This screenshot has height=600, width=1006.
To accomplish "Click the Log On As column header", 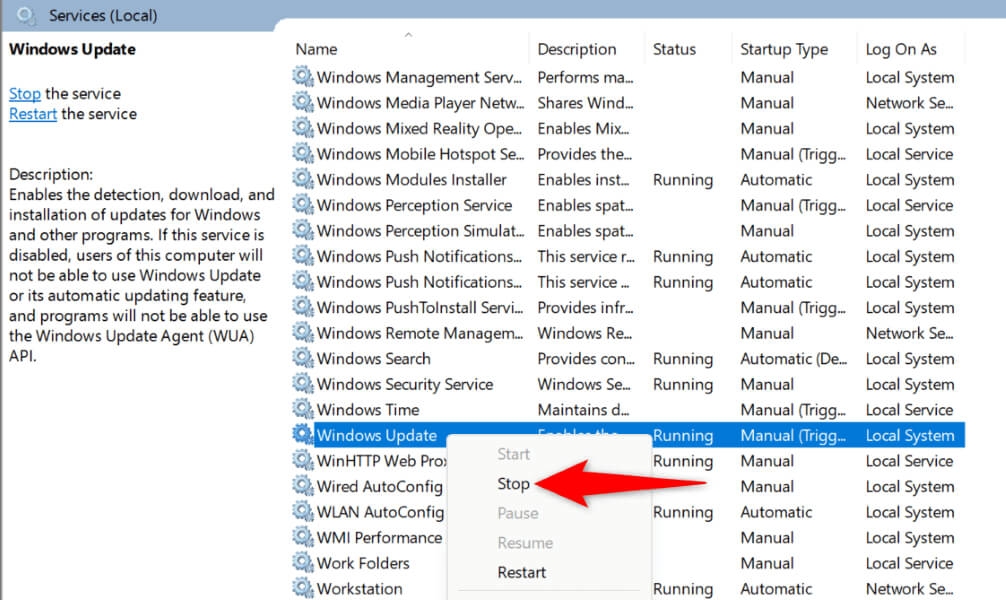I will coord(901,49).
